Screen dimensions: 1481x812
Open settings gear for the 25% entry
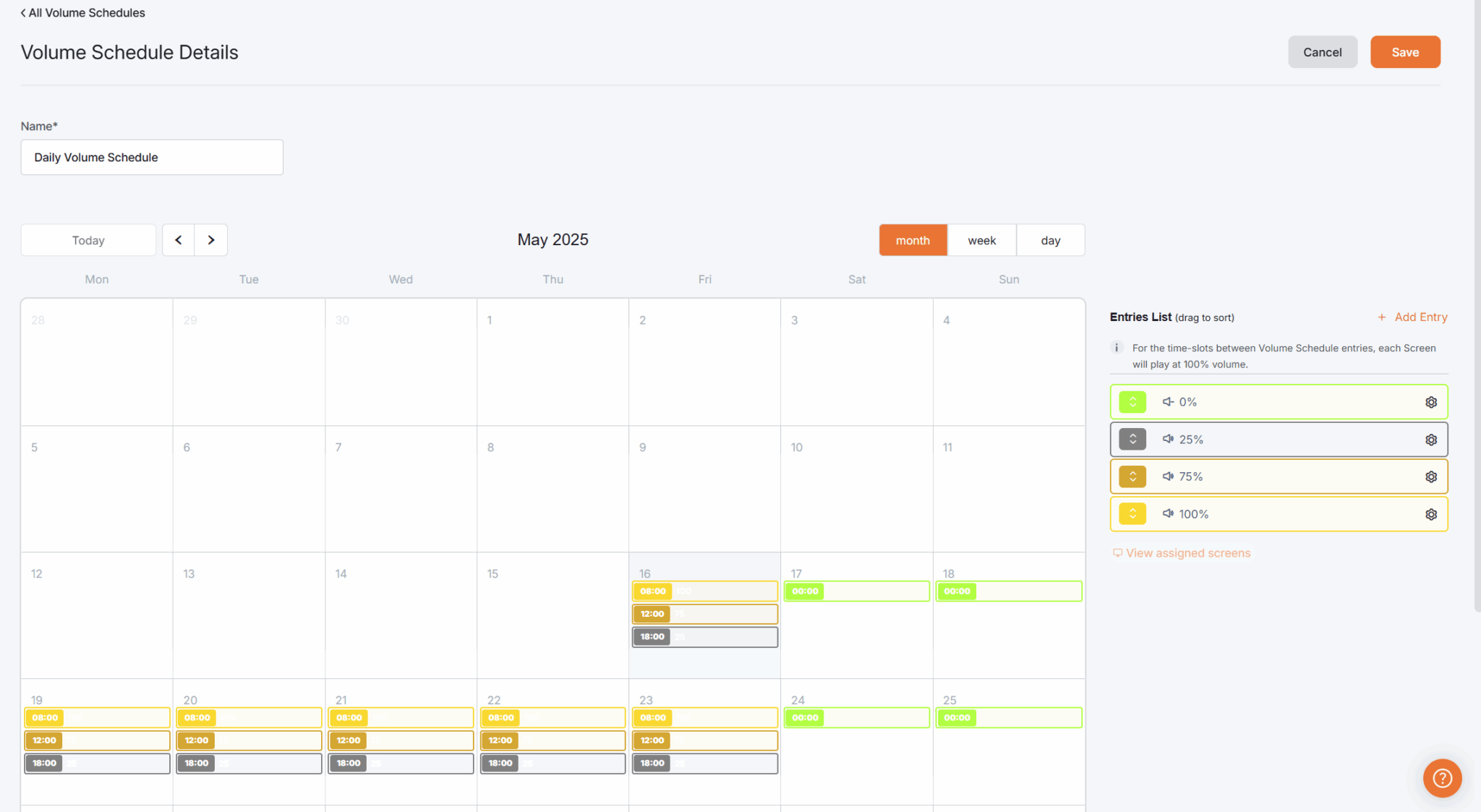[1430, 440]
